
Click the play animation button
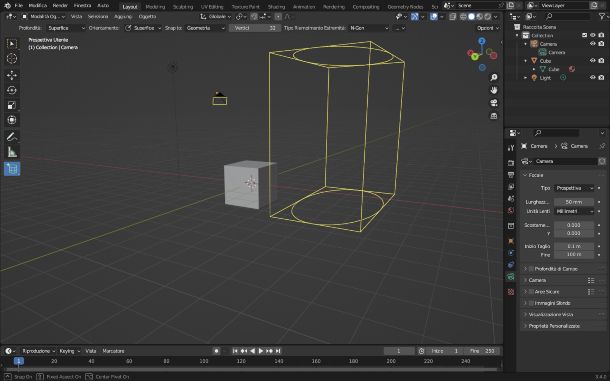point(261,351)
